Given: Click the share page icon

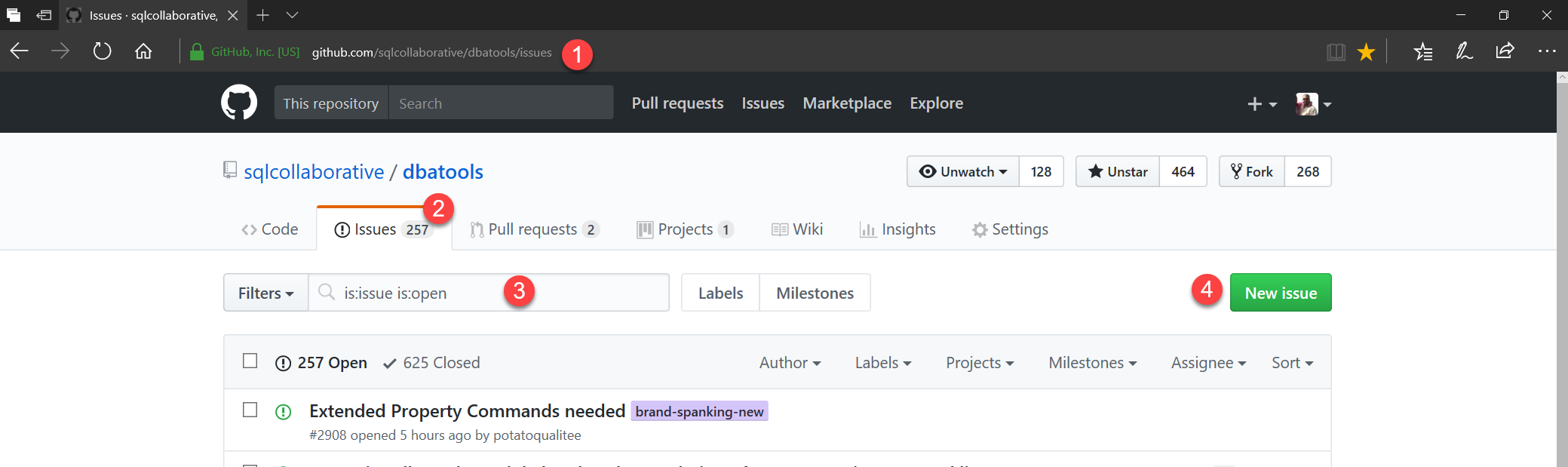Looking at the screenshot, I should coord(1505,51).
